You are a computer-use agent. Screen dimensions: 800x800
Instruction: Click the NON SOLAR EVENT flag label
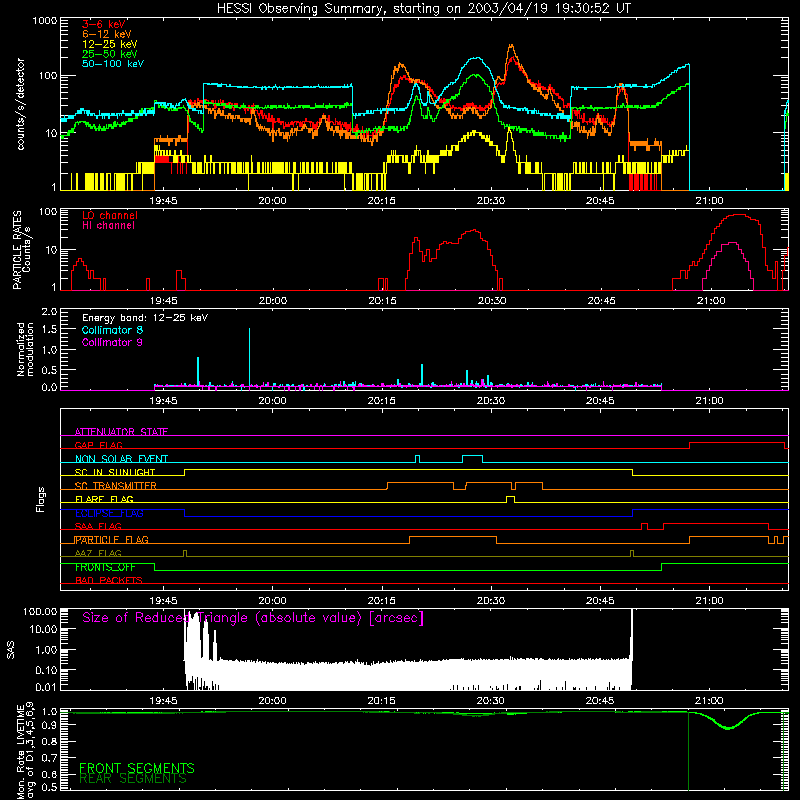pos(121,459)
